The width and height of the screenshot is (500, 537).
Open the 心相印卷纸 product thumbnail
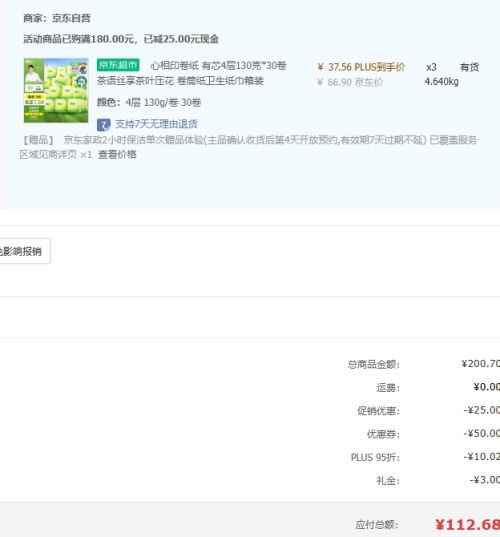coord(56,90)
